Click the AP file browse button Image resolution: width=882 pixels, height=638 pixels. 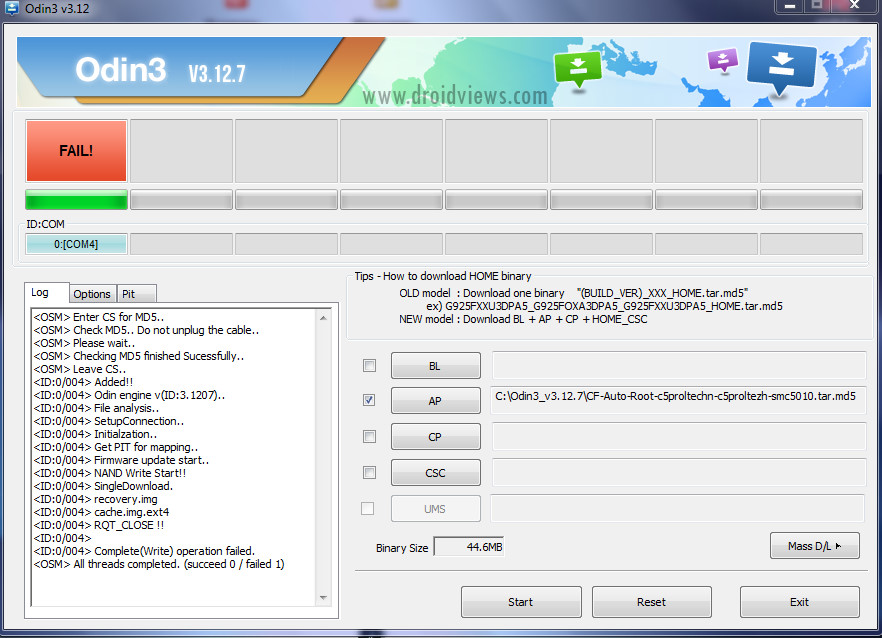tap(435, 401)
